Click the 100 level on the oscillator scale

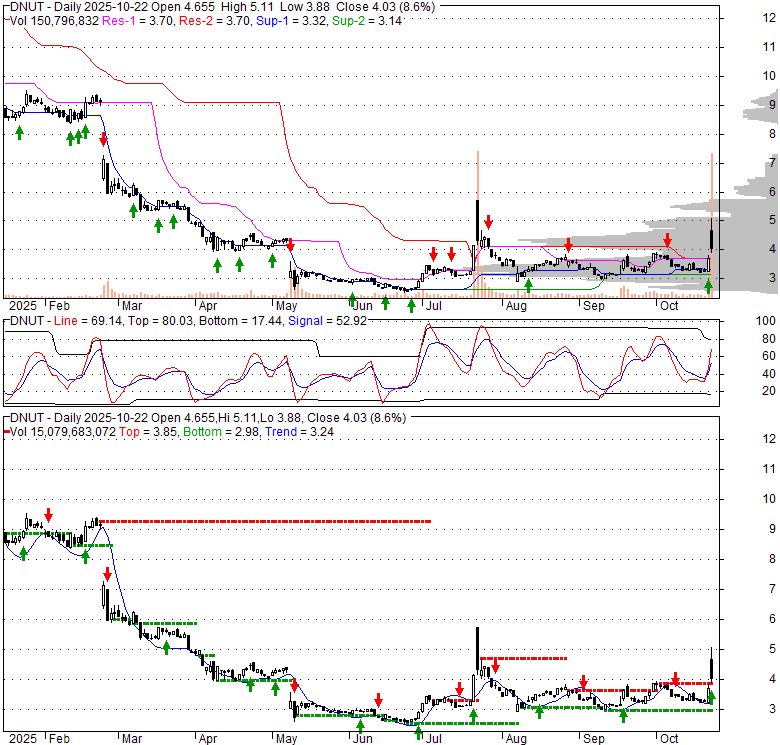(767, 321)
